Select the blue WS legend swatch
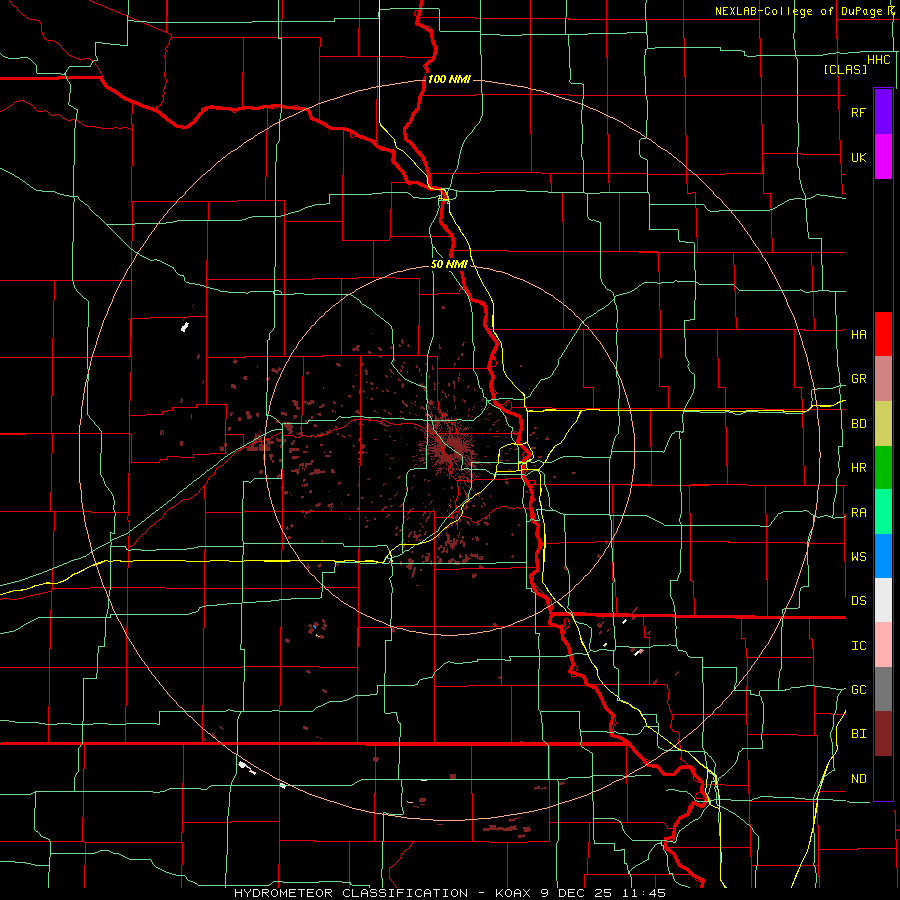 [x=883, y=556]
